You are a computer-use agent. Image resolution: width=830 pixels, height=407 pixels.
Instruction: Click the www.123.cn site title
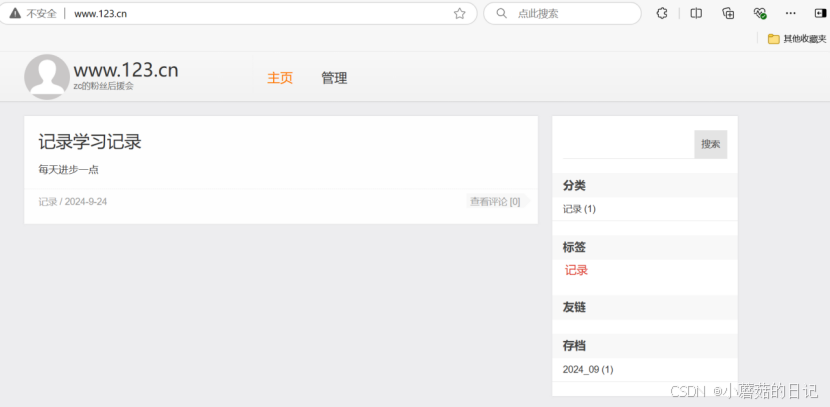126,70
